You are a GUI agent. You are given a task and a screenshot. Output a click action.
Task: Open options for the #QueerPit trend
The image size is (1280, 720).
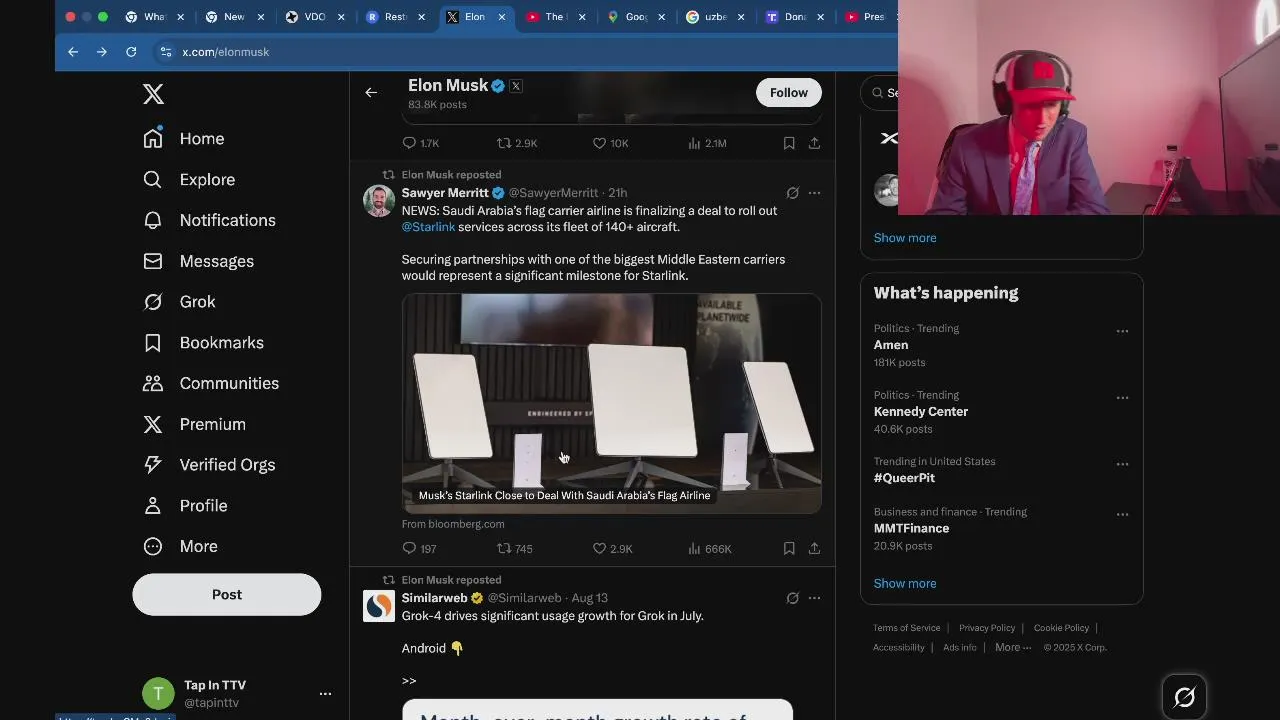point(1122,464)
